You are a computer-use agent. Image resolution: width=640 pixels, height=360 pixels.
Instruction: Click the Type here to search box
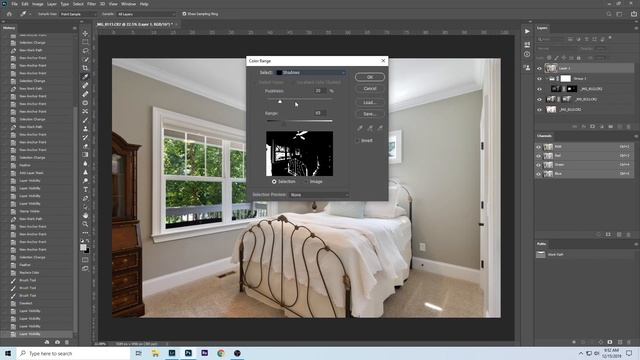pyautogui.click(x=73, y=353)
